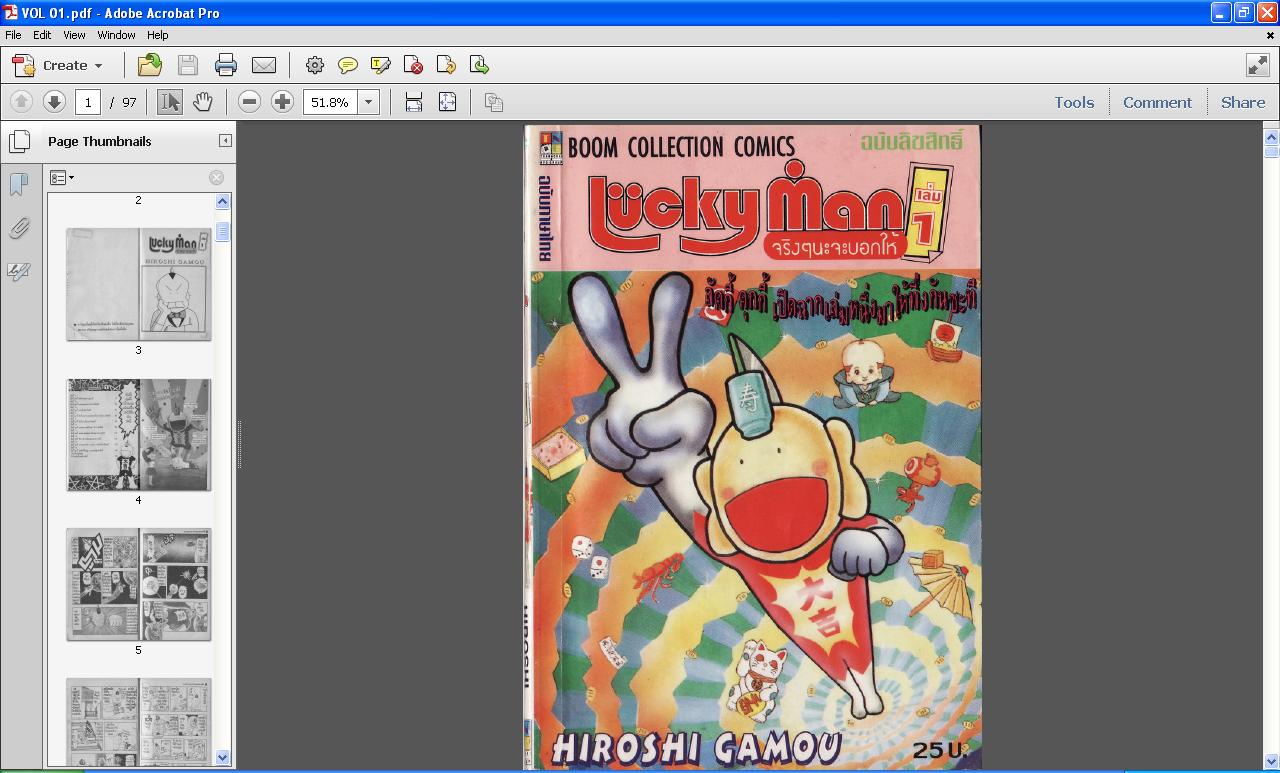Choose the Hand pan tool
The height and width of the screenshot is (773, 1280).
(x=203, y=101)
